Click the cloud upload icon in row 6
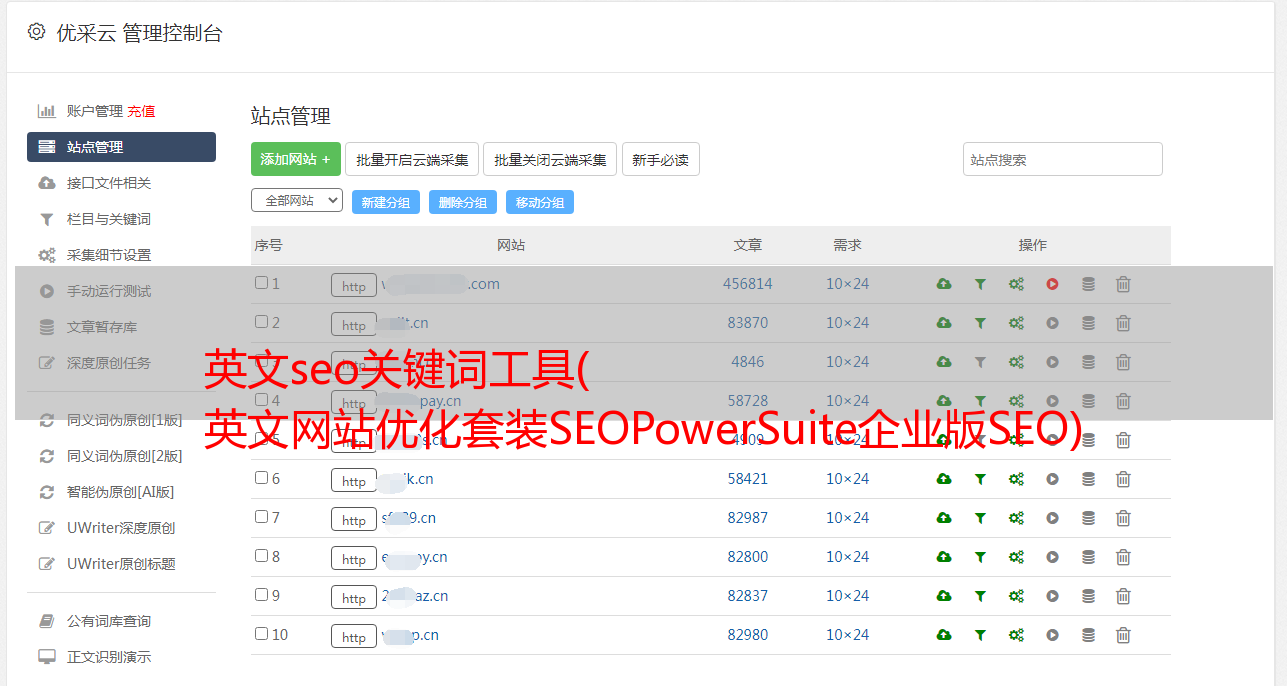The image size is (1287, 686). tap(944, 479)
